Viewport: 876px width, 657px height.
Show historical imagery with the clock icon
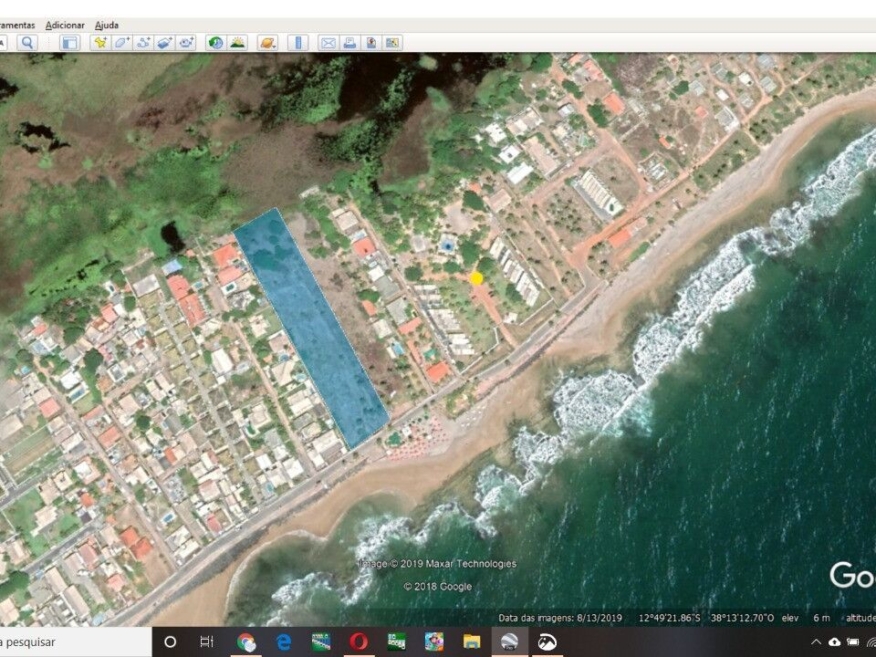(216, 42)
